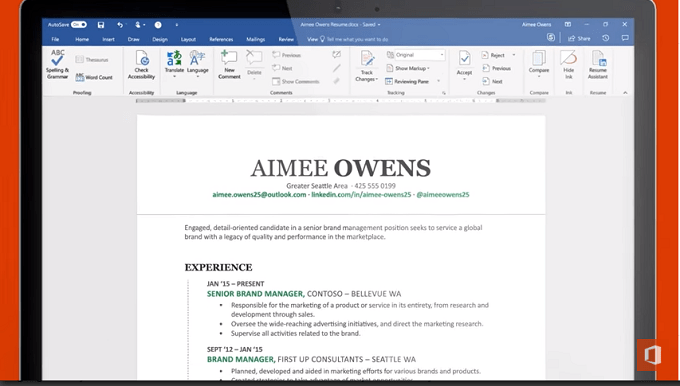Click the @aimeeowens25 handle link
The height and width of the screenshot is (386, 680).
(x=443, y=195)
